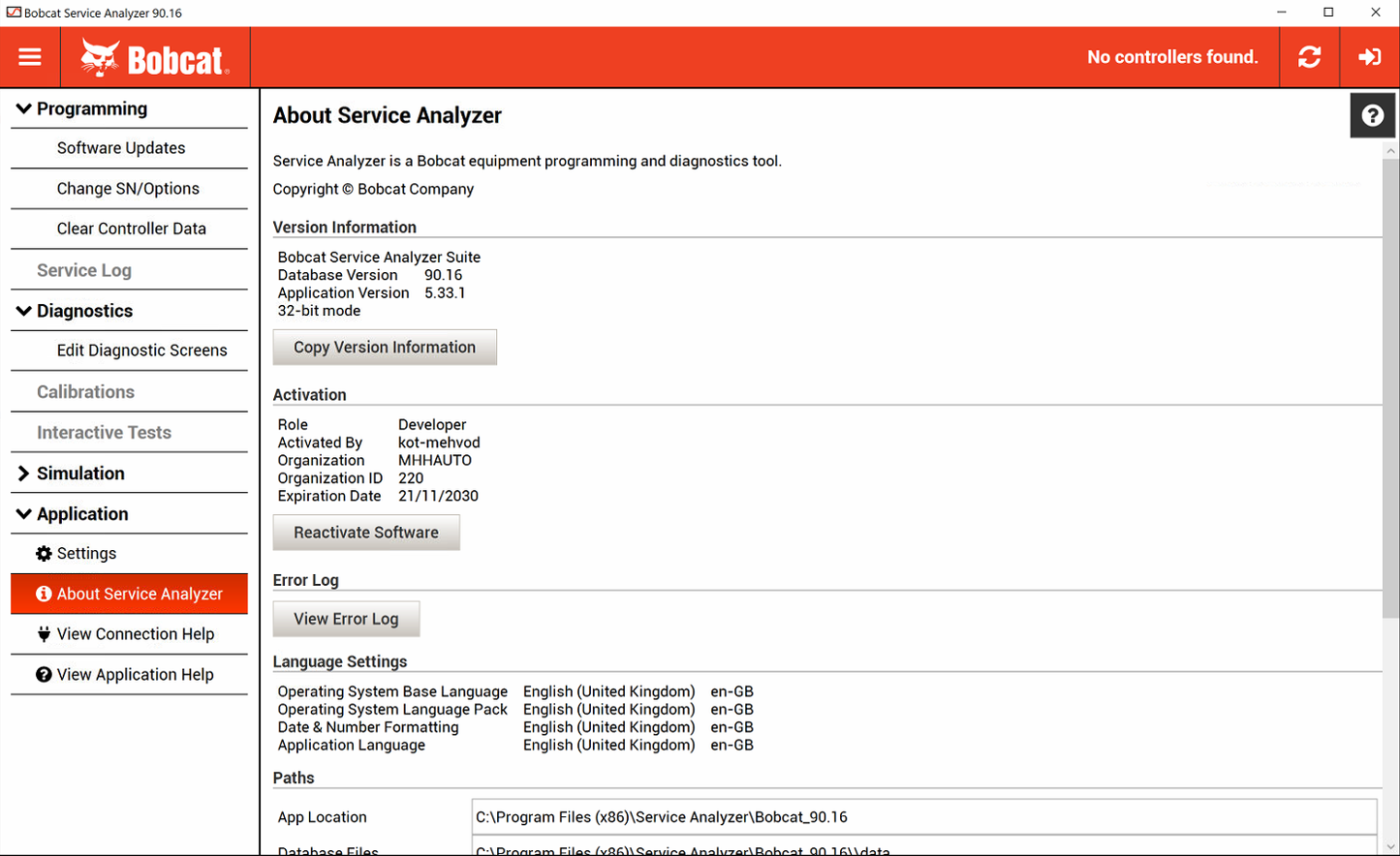Image resolution: width=1400 pixels, height=856 pixels.
Task: Click the vertical scrollbar thumb
Action: (1391, 387)
